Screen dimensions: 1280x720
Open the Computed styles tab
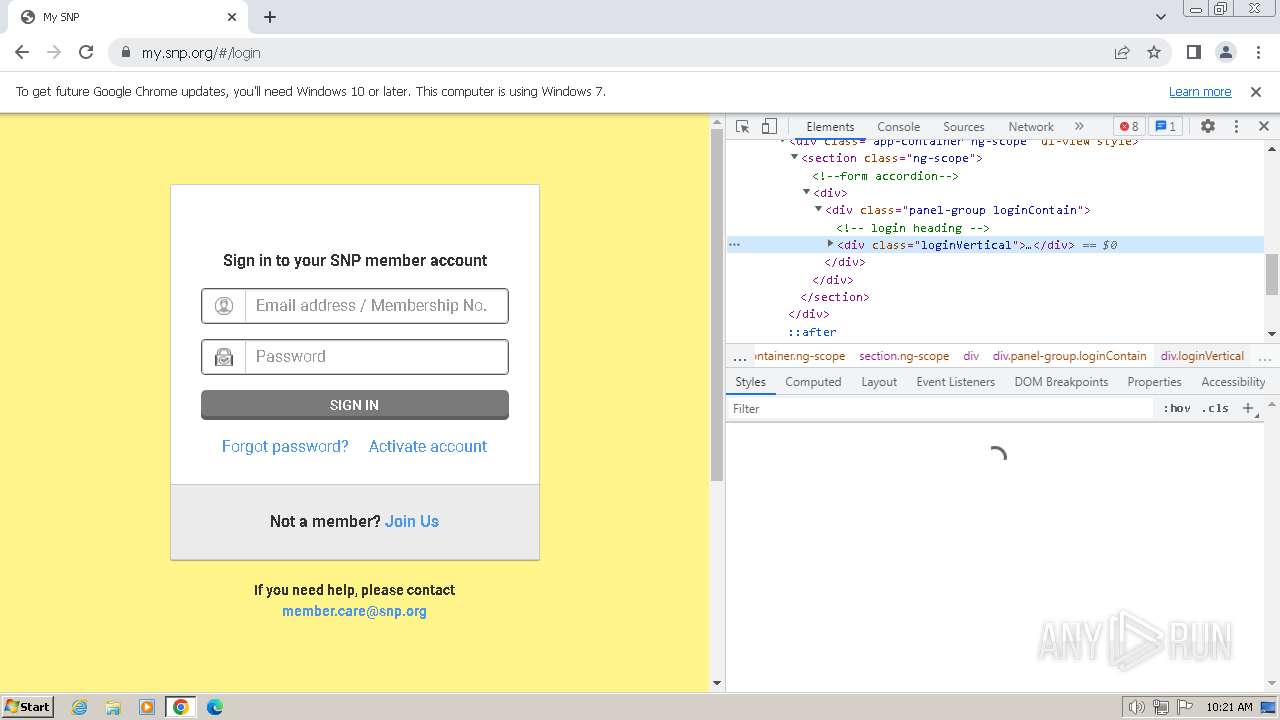813,382
